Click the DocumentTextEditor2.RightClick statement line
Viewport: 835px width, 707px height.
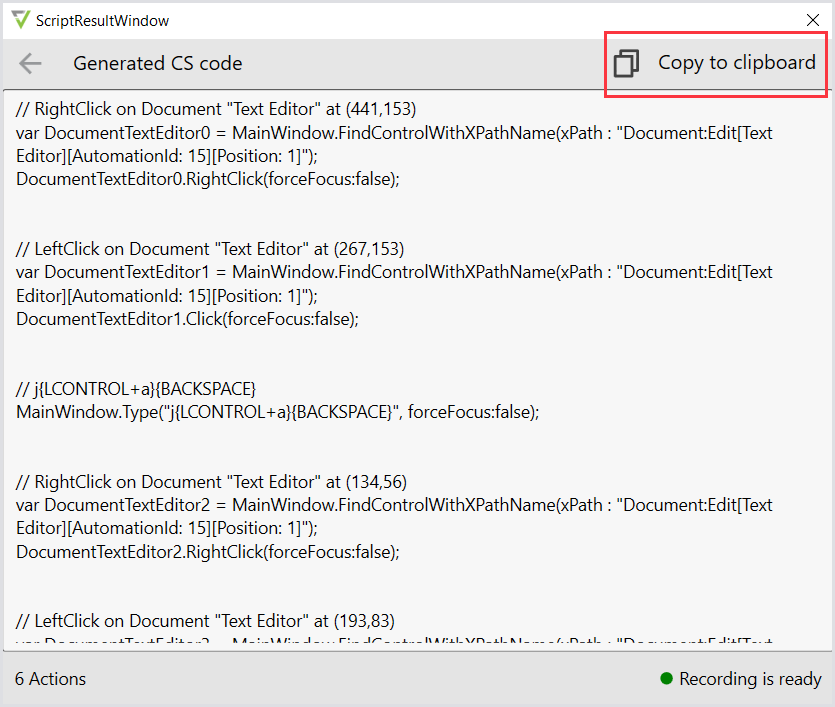(207, 552)
